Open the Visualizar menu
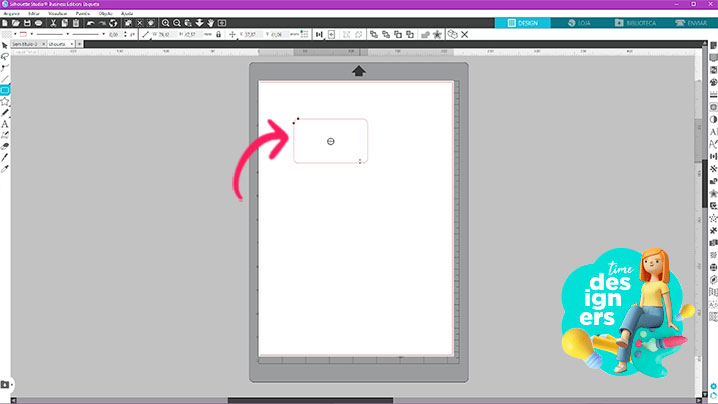The width and height of the screenshot is (718, 404). click(56, 13)
